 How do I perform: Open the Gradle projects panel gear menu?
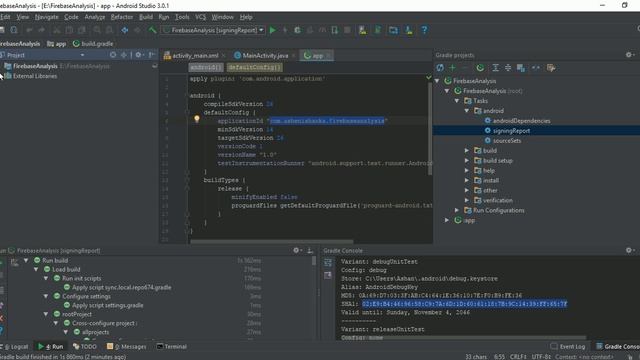pos(629,55)
